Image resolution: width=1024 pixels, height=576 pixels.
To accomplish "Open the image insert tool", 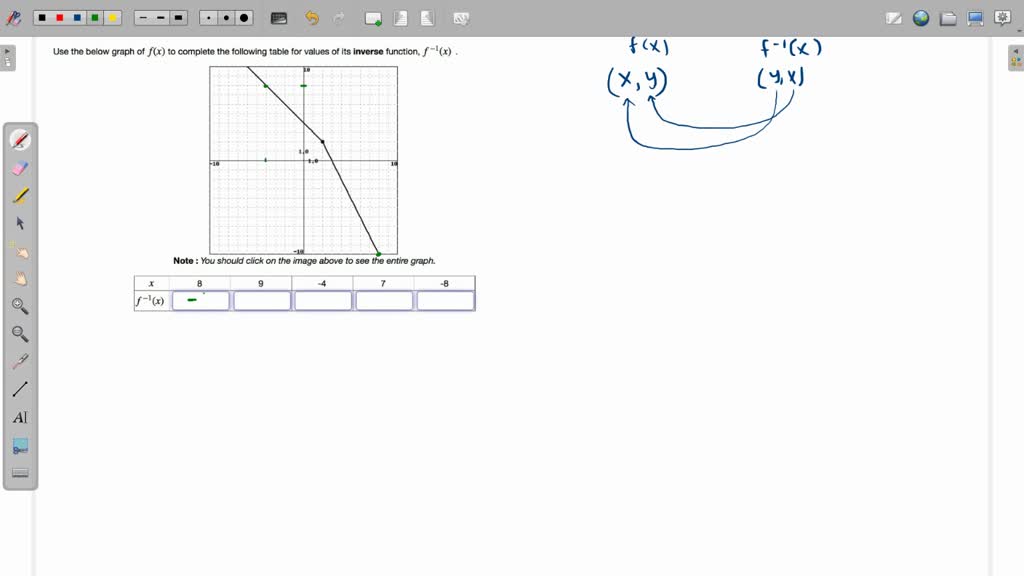I will (x=20, y=445).
